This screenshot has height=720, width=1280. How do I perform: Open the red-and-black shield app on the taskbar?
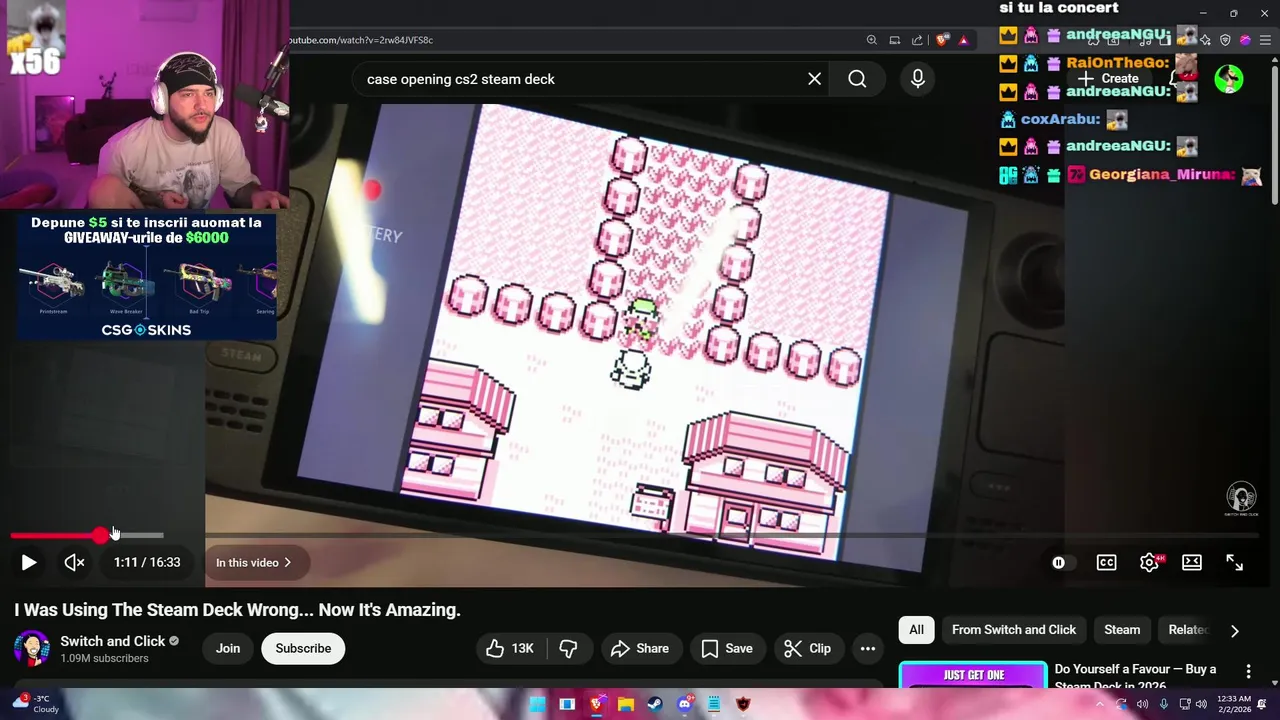coord(743,704)
